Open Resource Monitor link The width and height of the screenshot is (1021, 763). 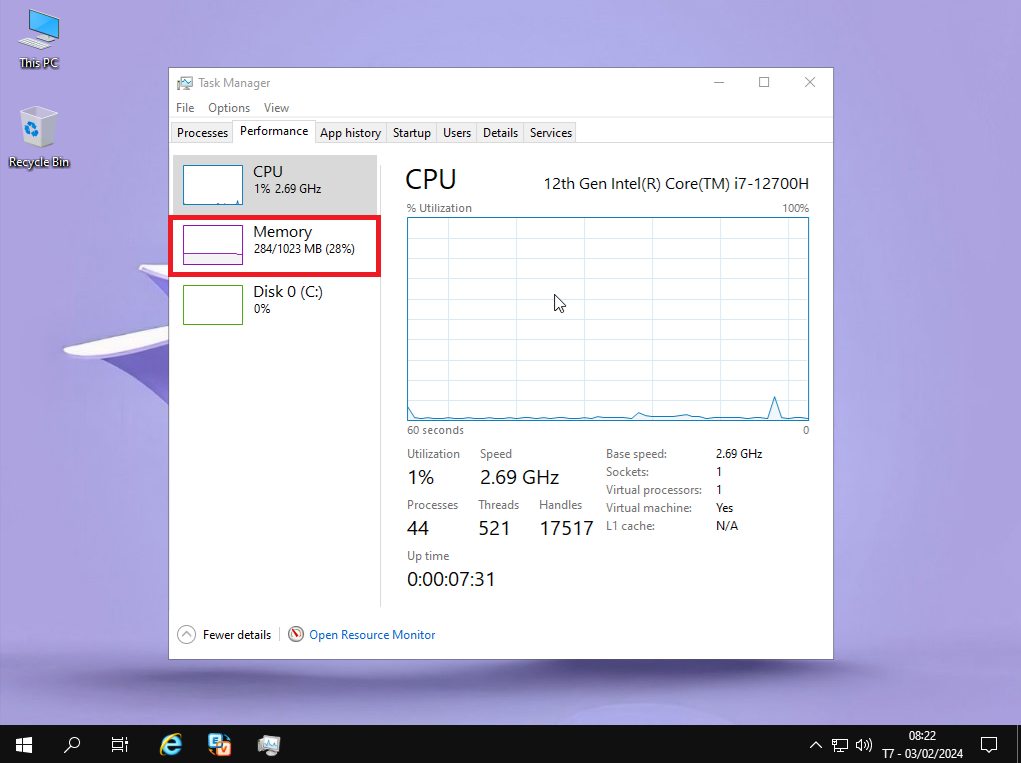pos(372,635)
